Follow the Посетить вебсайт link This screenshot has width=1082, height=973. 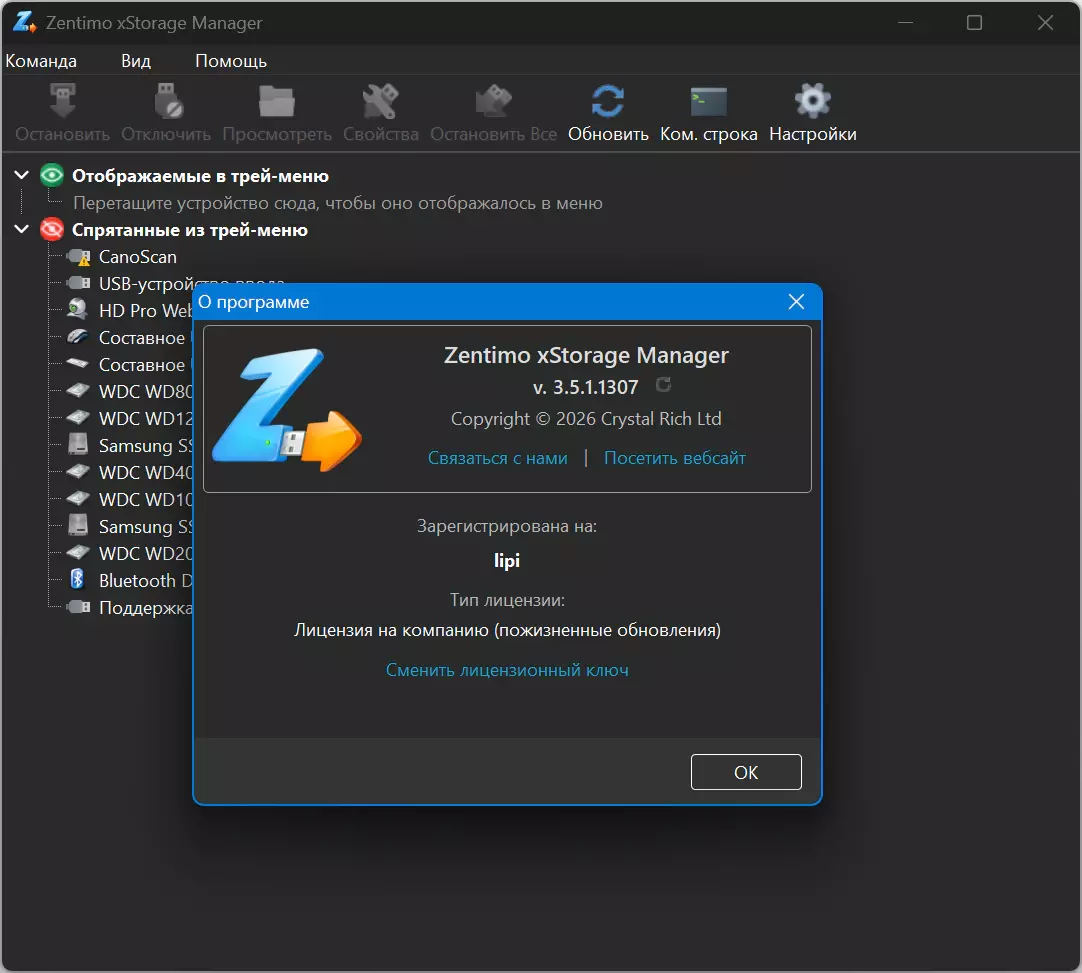click(675, 458)
